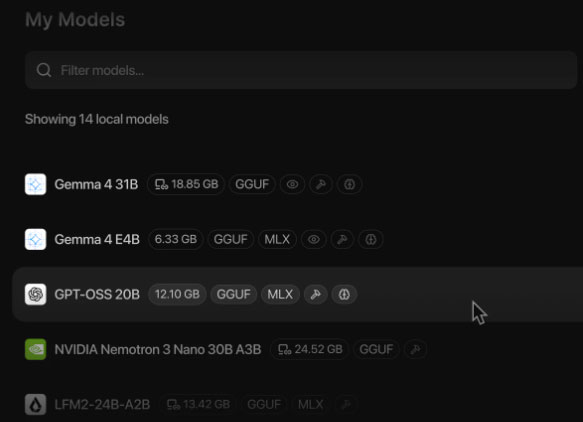The height and width of the screenshot is (422, 583).
Task: Click the brain icon for Gemma 4 E4B
Action: [370, 239]
